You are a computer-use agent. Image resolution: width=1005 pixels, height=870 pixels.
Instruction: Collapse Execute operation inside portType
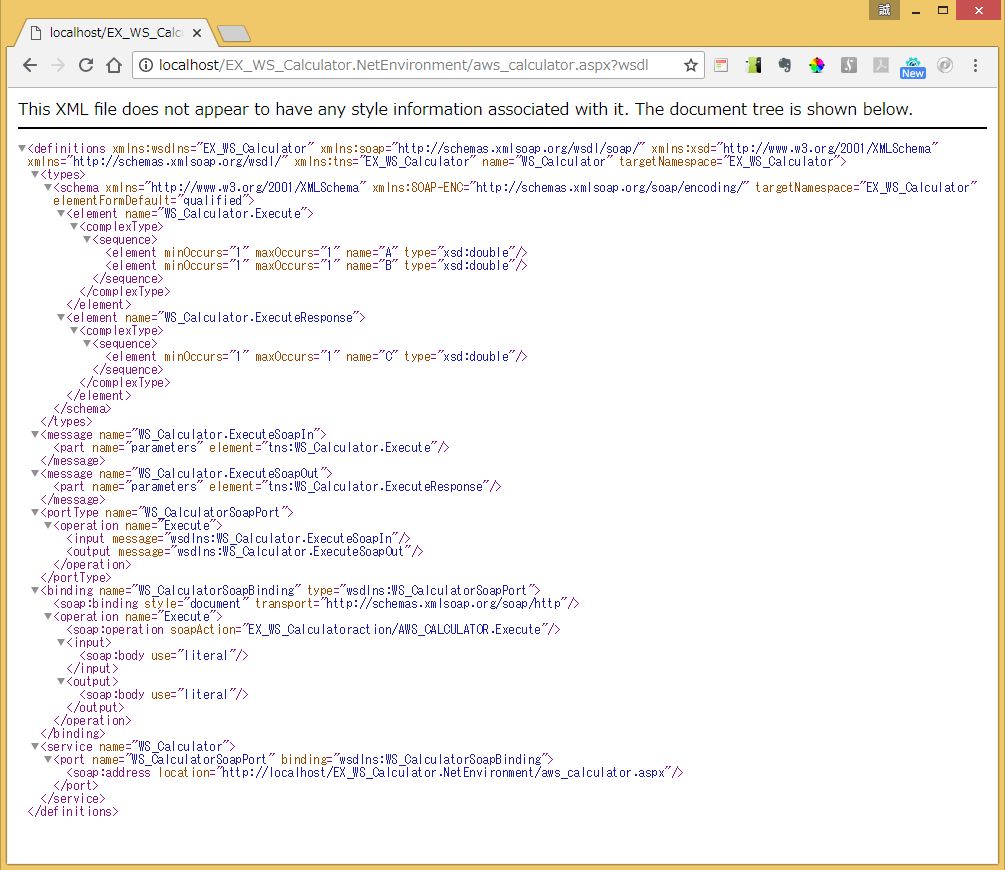[x=47, y=525]
